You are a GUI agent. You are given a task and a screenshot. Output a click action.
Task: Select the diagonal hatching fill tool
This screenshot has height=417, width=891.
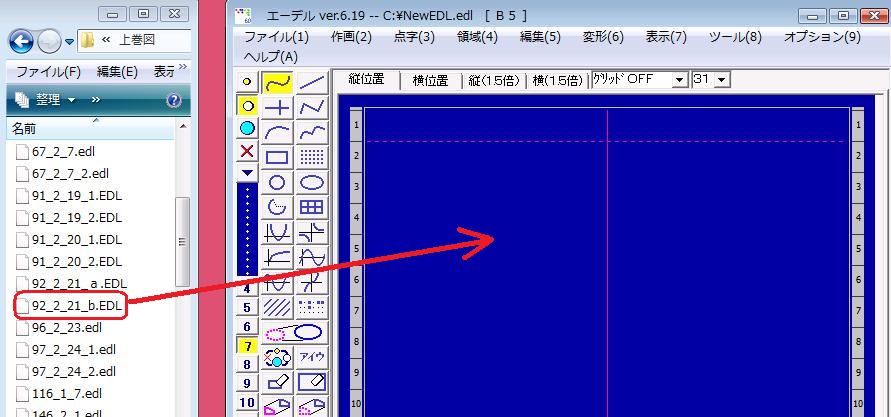pyautogui.click(x=277, y=307)
